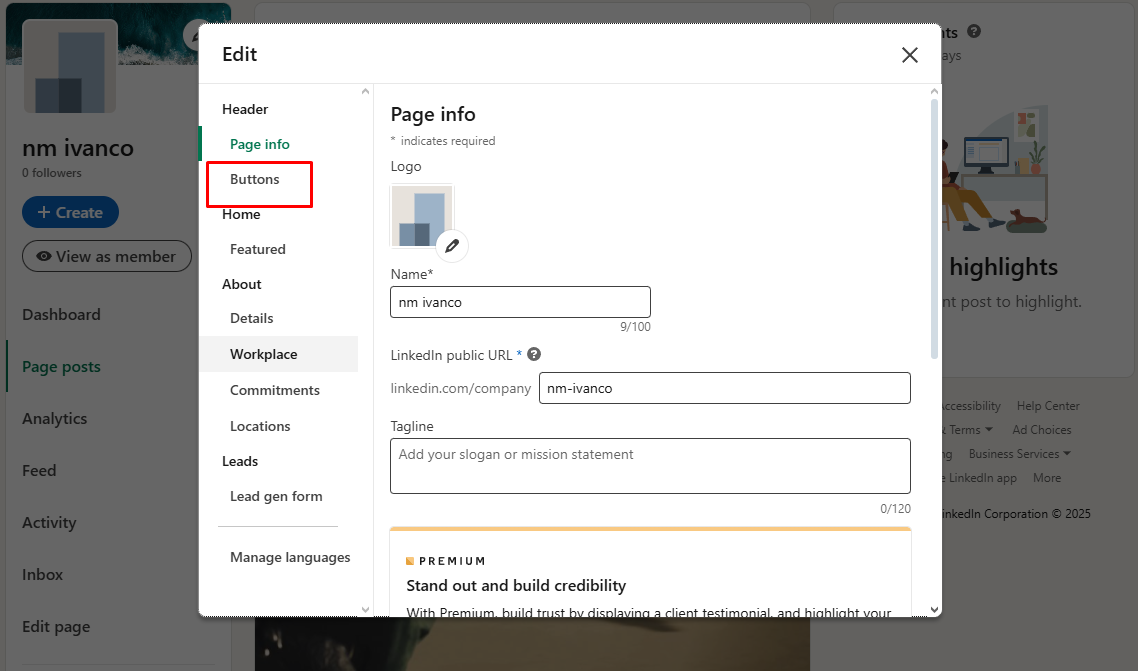
Task: Expand the Business Services dropdown
Action: [x=1019, y=454]
